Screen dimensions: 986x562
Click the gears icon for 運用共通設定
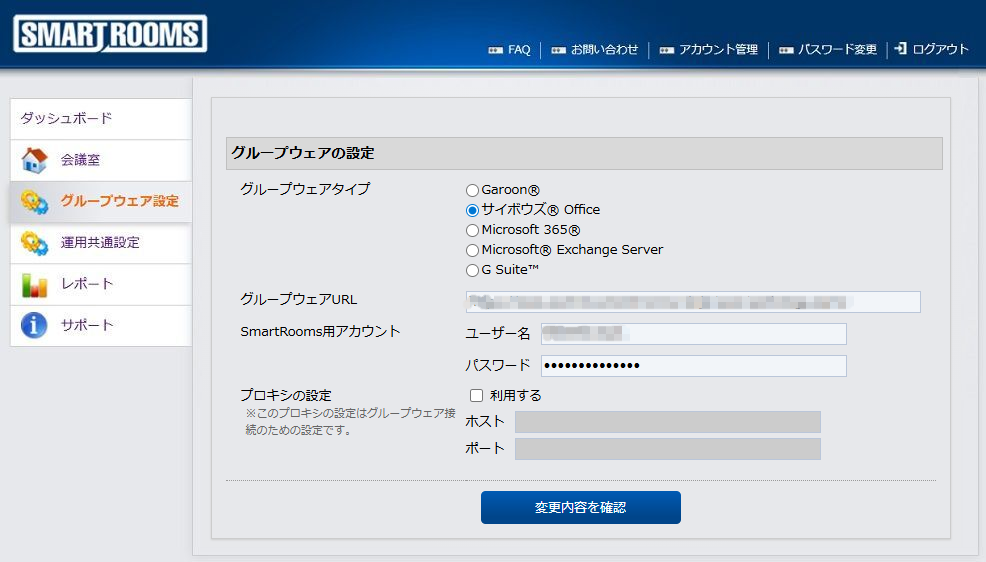coord(34,243)
